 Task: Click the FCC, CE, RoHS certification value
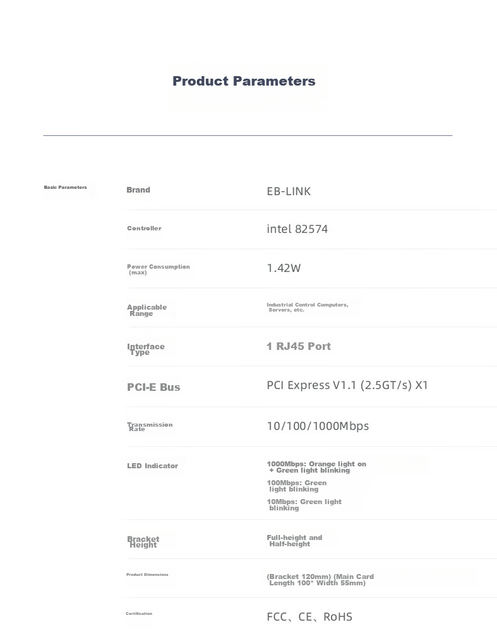click(x=309, y=617)
